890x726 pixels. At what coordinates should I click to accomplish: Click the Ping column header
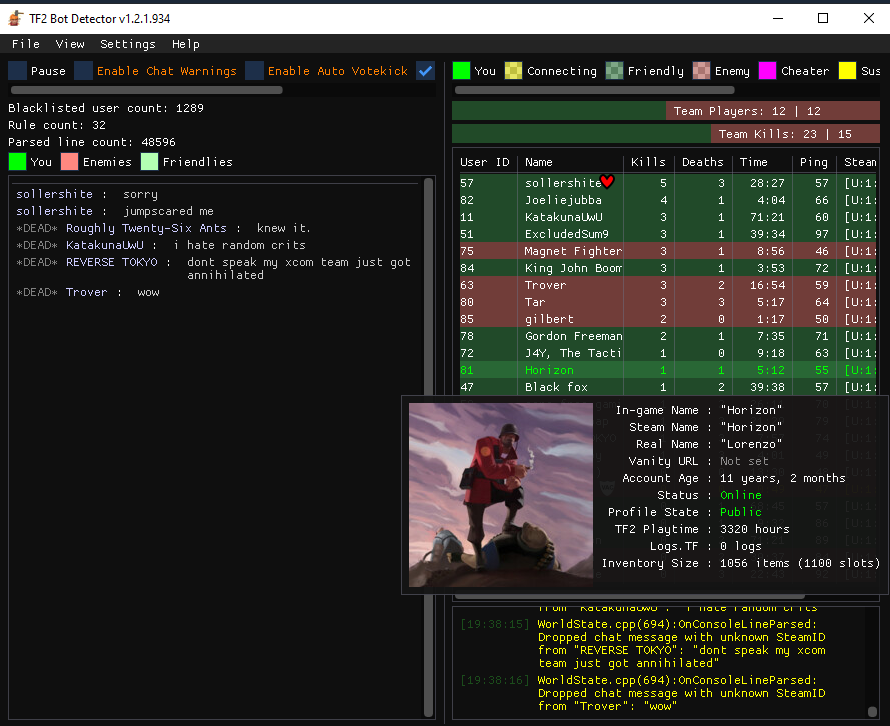813,162
